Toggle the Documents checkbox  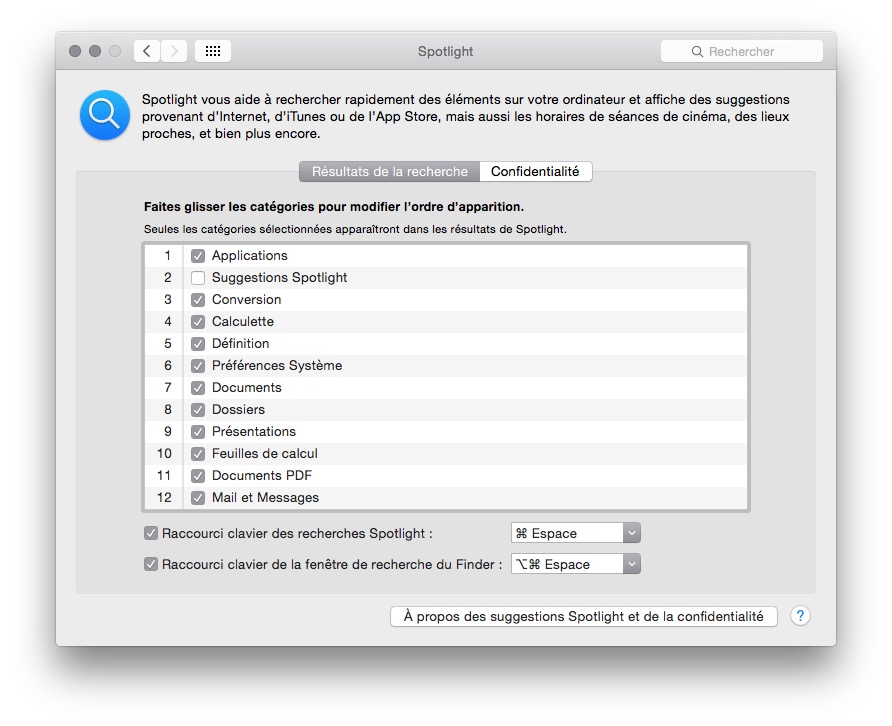click(198, 388)
